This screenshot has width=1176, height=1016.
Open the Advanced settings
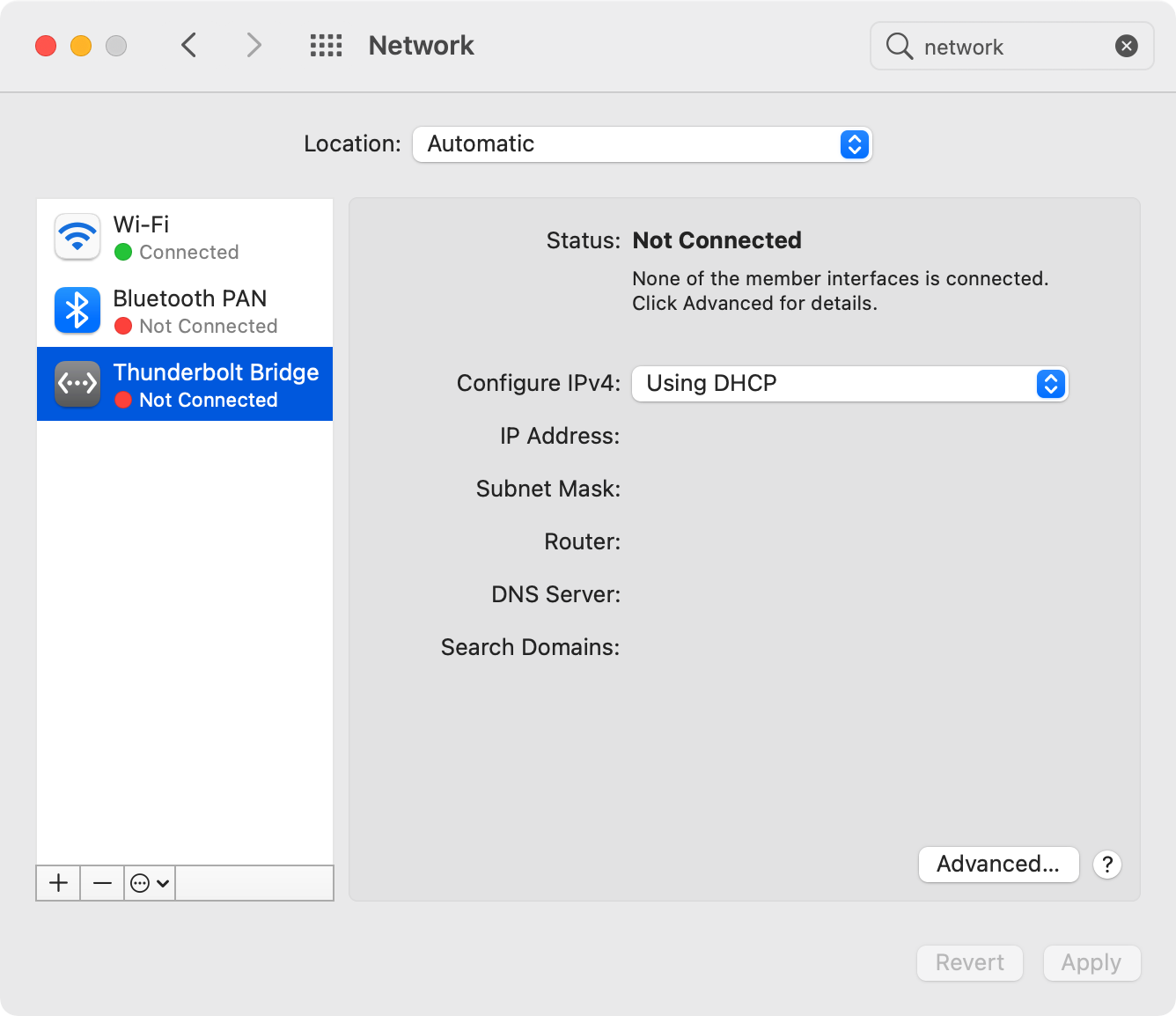998,865
